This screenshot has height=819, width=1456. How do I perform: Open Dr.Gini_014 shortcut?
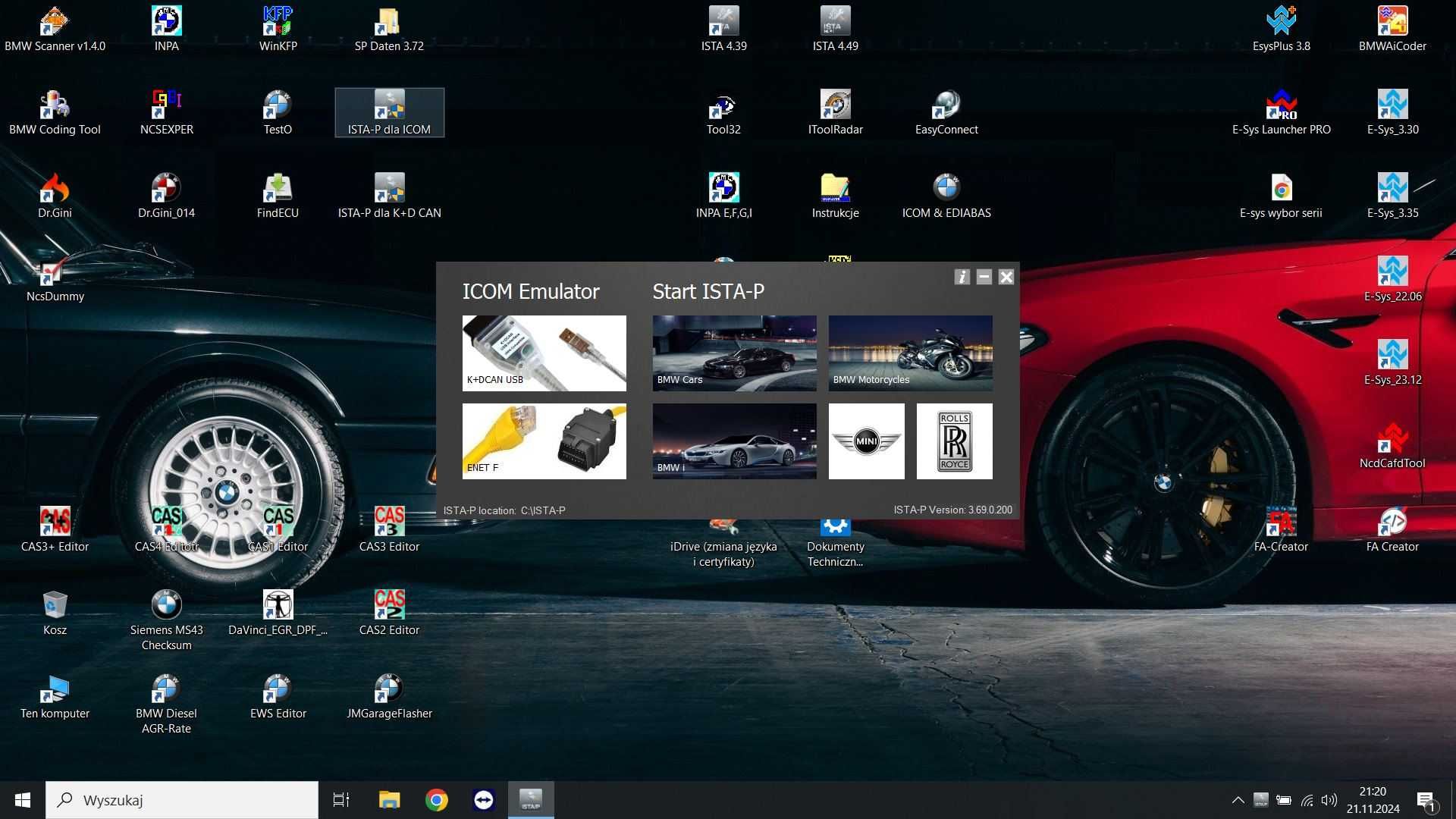(x=166, y=197)
